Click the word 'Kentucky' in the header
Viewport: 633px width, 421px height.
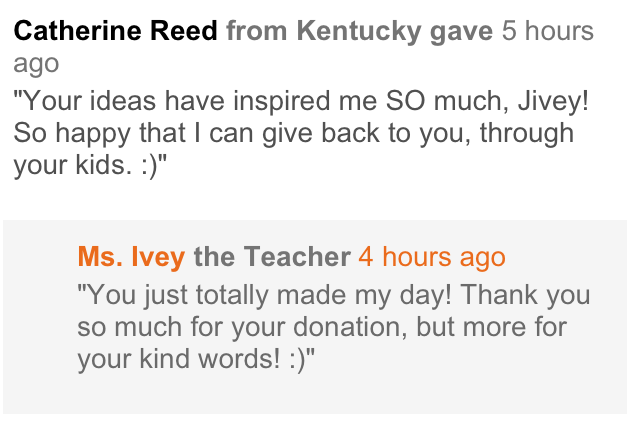pos(359,31)
